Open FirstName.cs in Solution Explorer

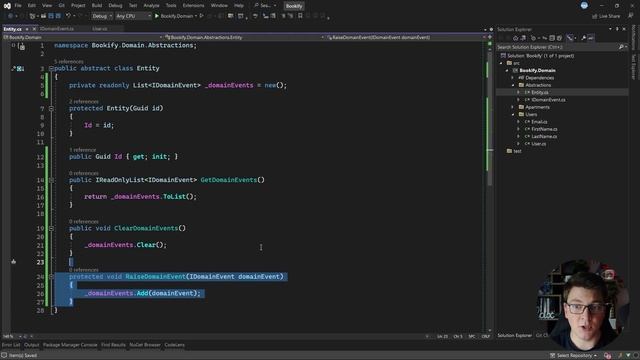(x=544, y=129)
